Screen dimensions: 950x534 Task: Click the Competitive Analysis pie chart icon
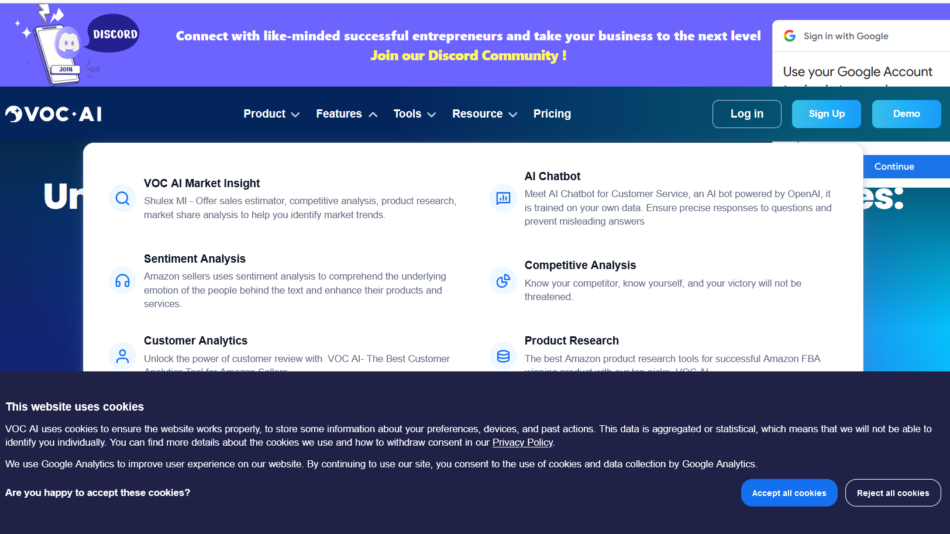(503, 281)
